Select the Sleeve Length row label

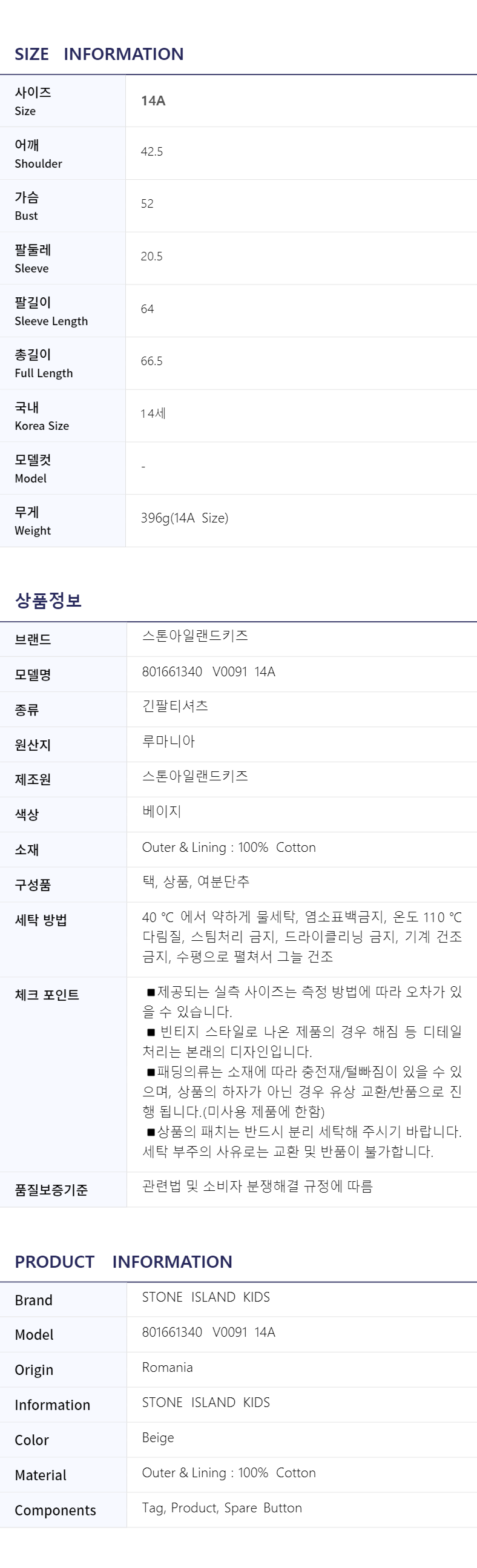point(51,311)
